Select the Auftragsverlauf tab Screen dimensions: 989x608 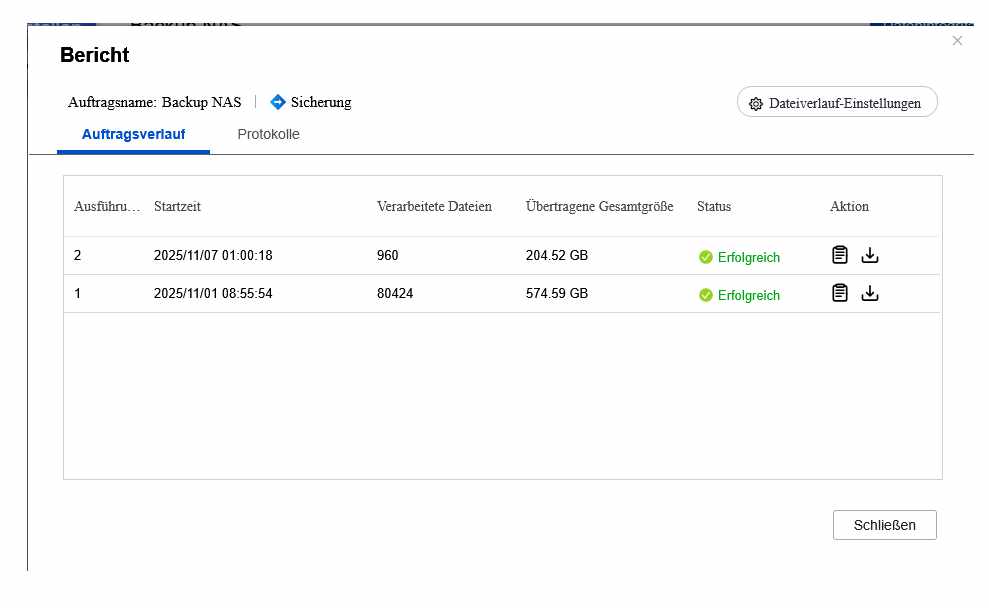click(133, 134)
